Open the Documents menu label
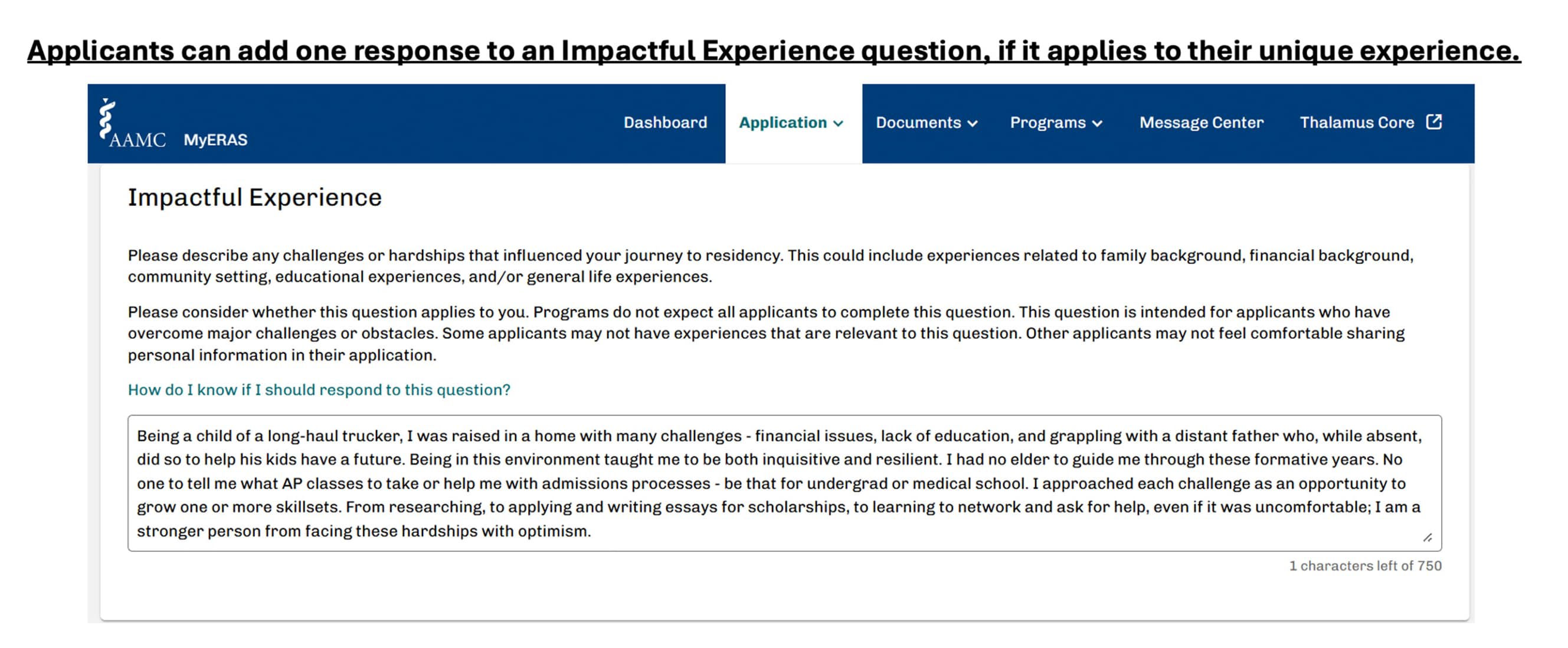 coord(918,122)
